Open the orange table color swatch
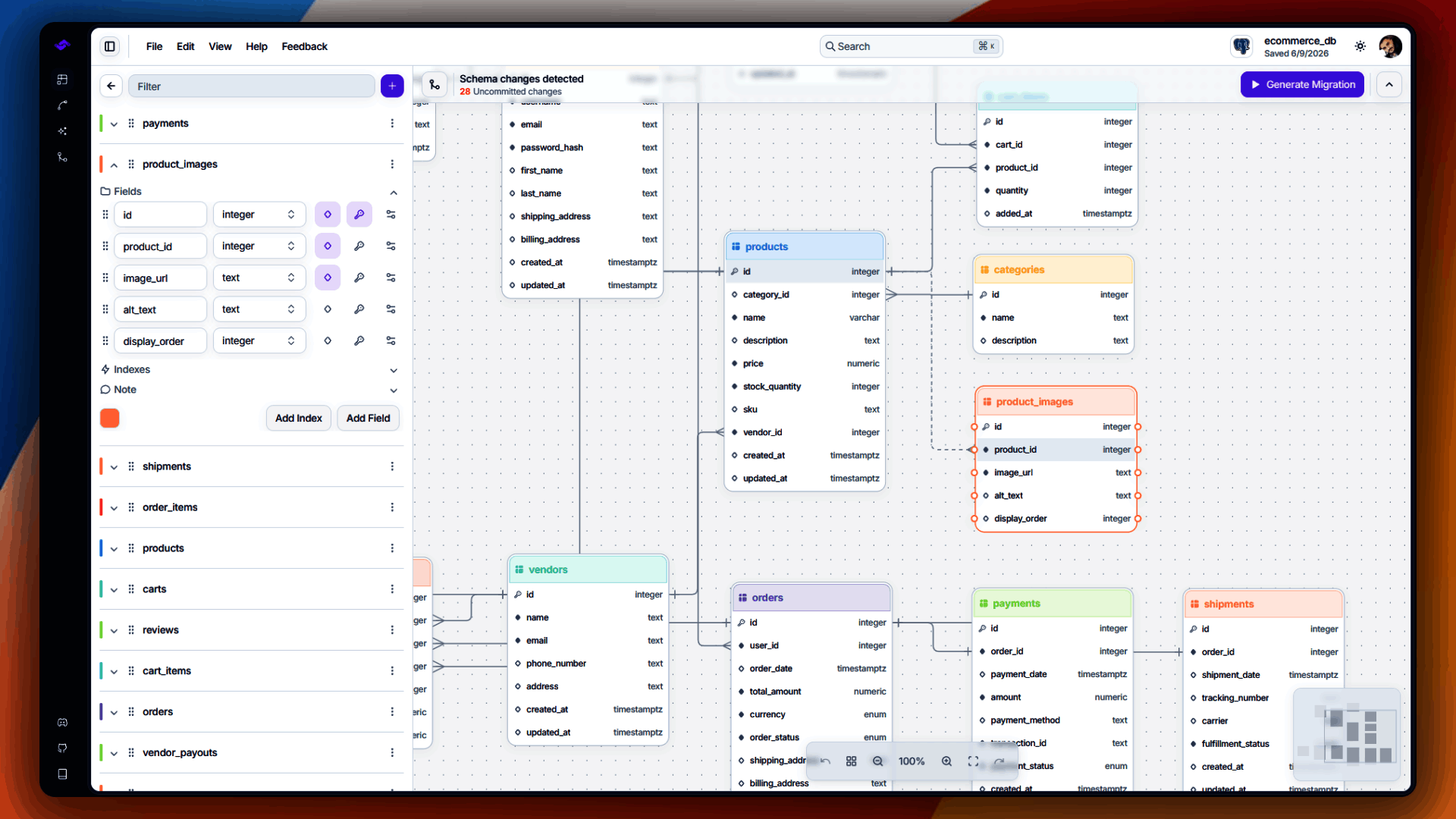Viewport: 1456px width, 819px height. coord(110,418)
